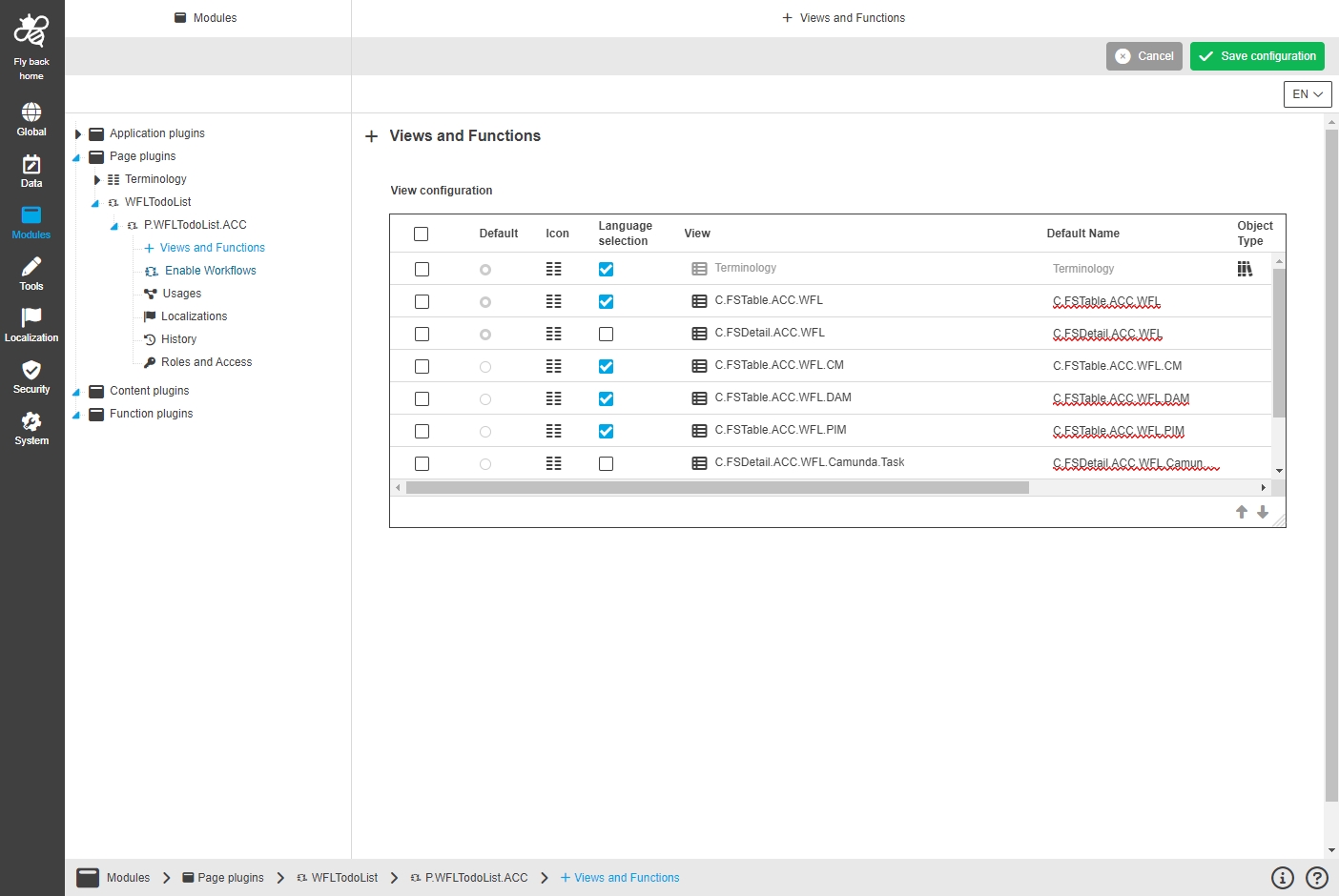Move selected view down with arrow
This screenshot has height=896, width=1339.
pos(1263,513)
